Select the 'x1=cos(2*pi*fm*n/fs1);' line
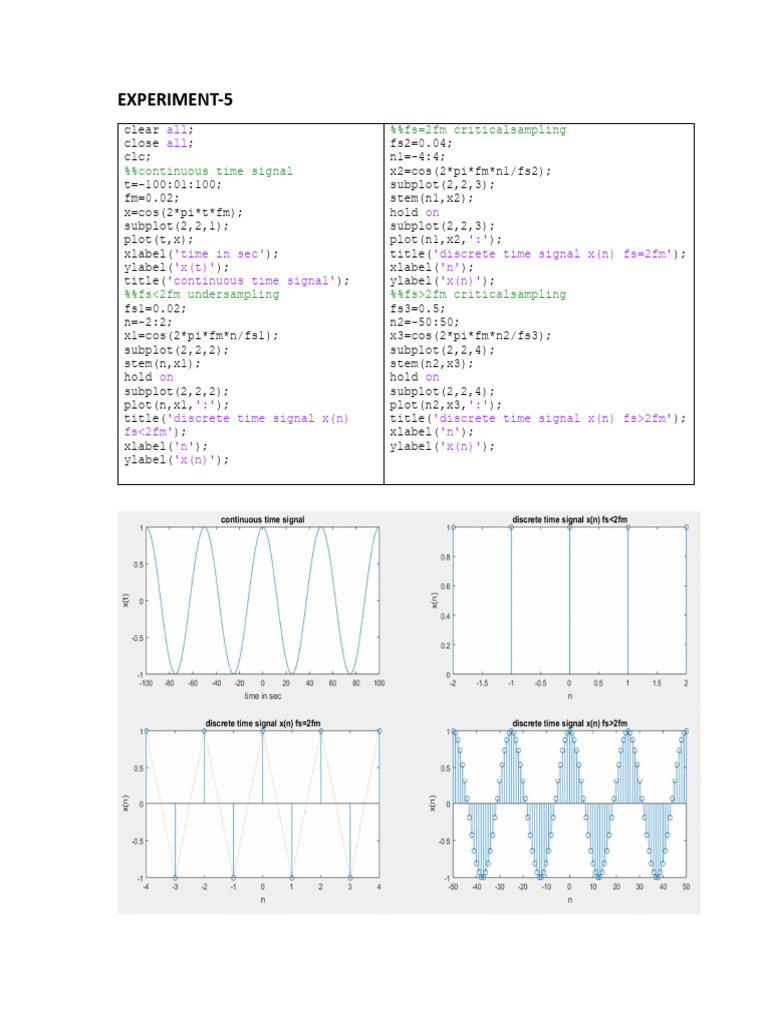The height and width of the screenshot is (1024, 768). point(201,336)
